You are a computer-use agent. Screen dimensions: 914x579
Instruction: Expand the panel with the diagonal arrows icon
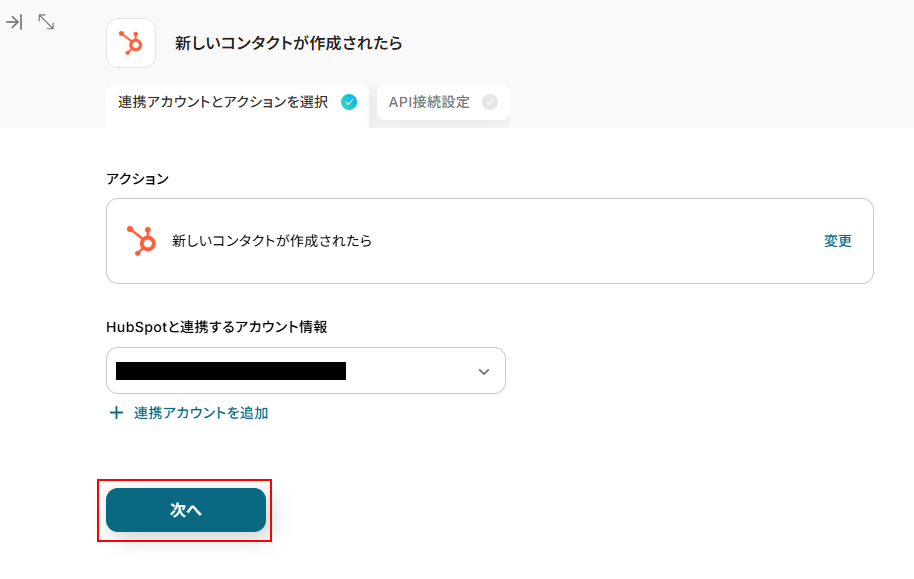coord(46,21)
